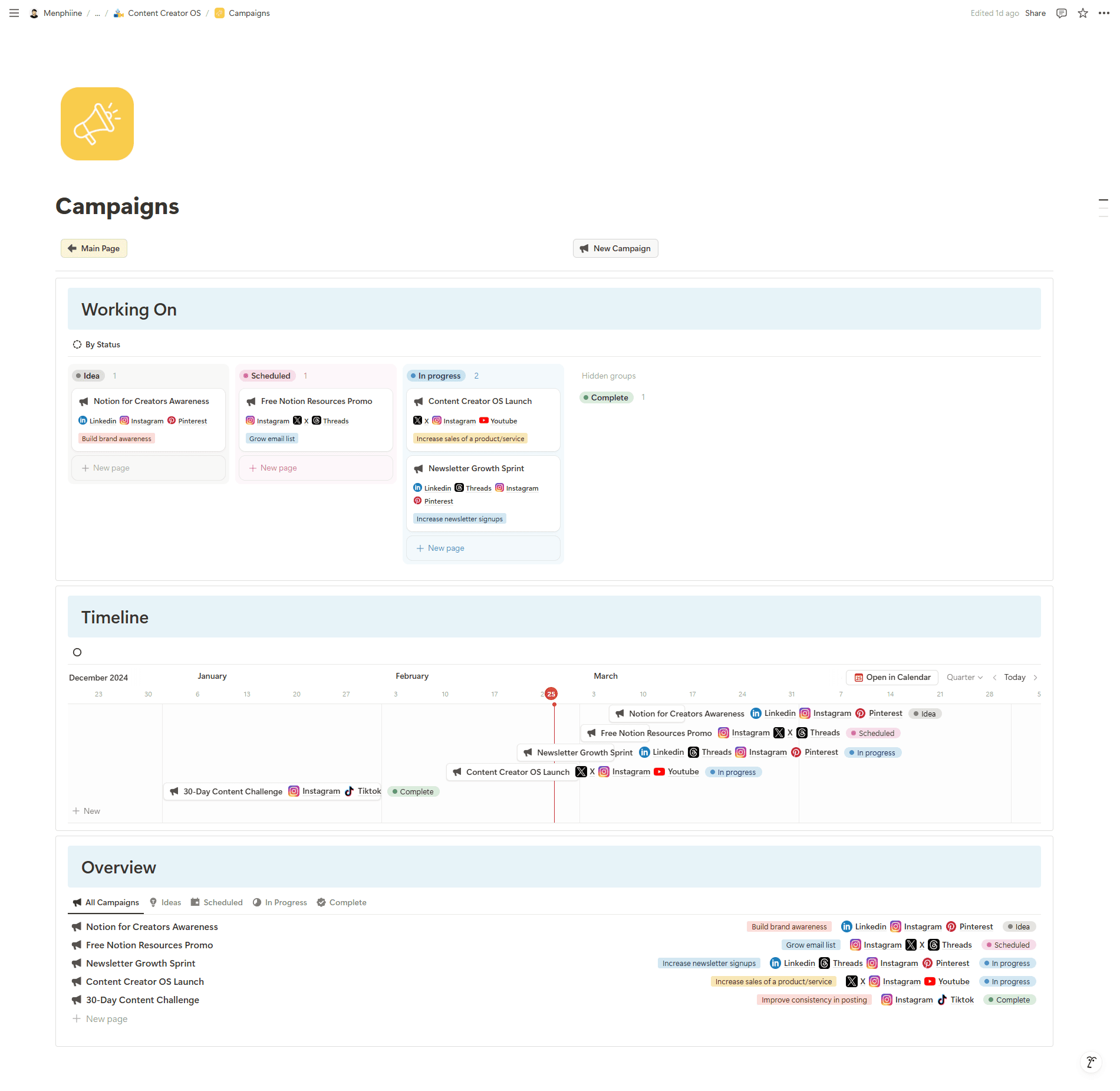Viewport: 1120px width, 1091px height.
Task: Click the Grow email list tag on Scheduled card
Action: (272, 438)
